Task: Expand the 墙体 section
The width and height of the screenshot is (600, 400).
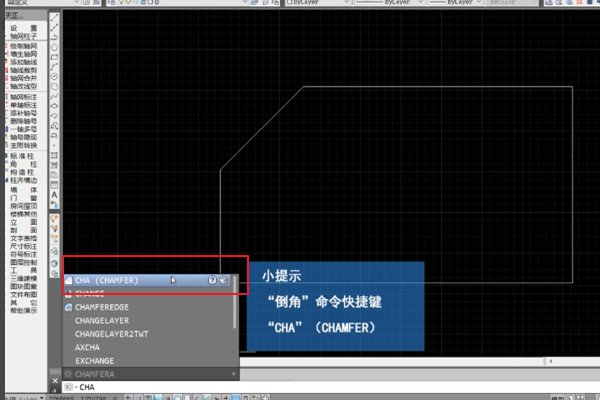Action: coord(24,190)
